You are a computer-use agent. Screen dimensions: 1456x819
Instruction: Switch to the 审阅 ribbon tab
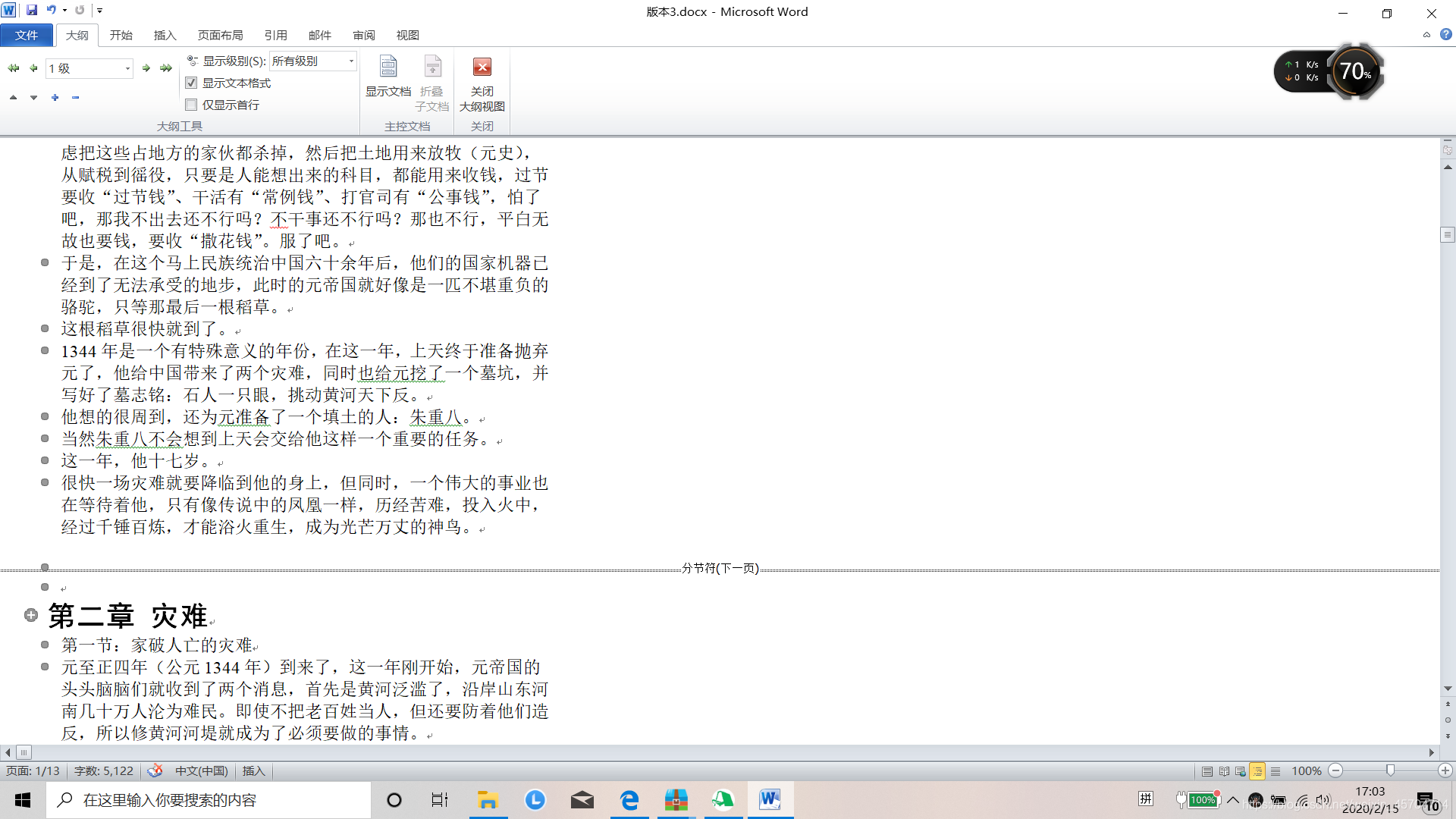click(363, 35)
